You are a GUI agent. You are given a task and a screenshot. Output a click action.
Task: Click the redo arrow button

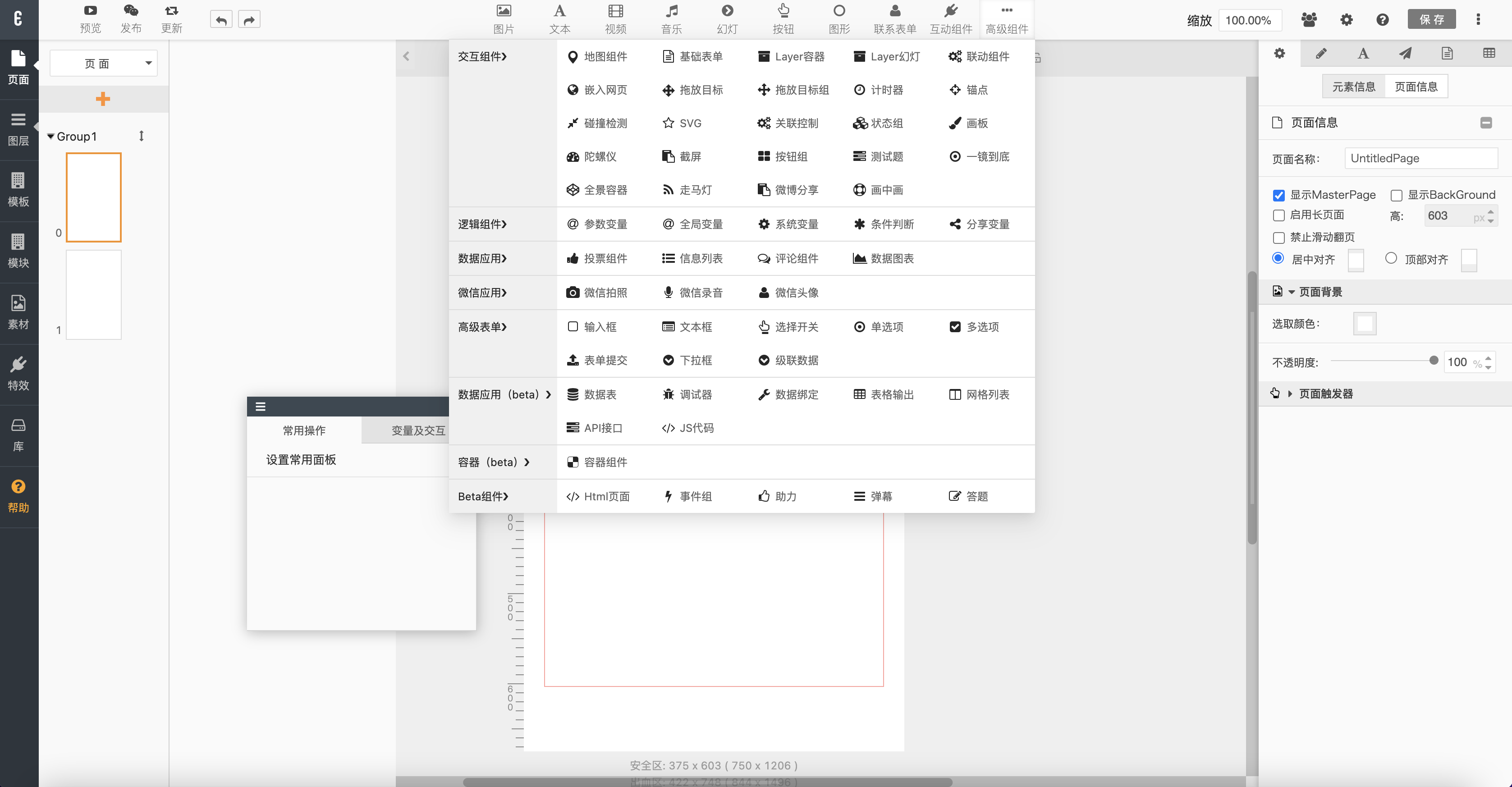point(249,20)
